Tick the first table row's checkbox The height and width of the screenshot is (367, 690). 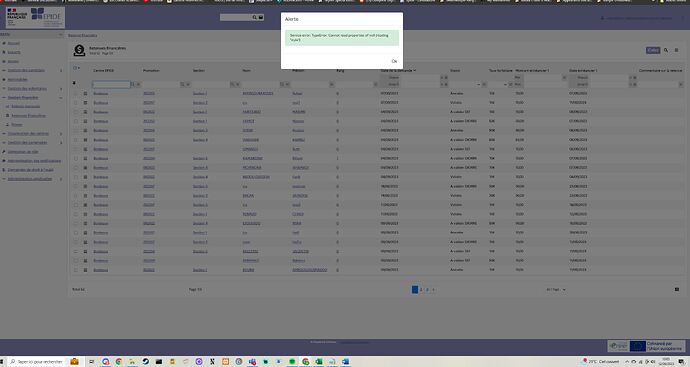click(x=76, y=93)
